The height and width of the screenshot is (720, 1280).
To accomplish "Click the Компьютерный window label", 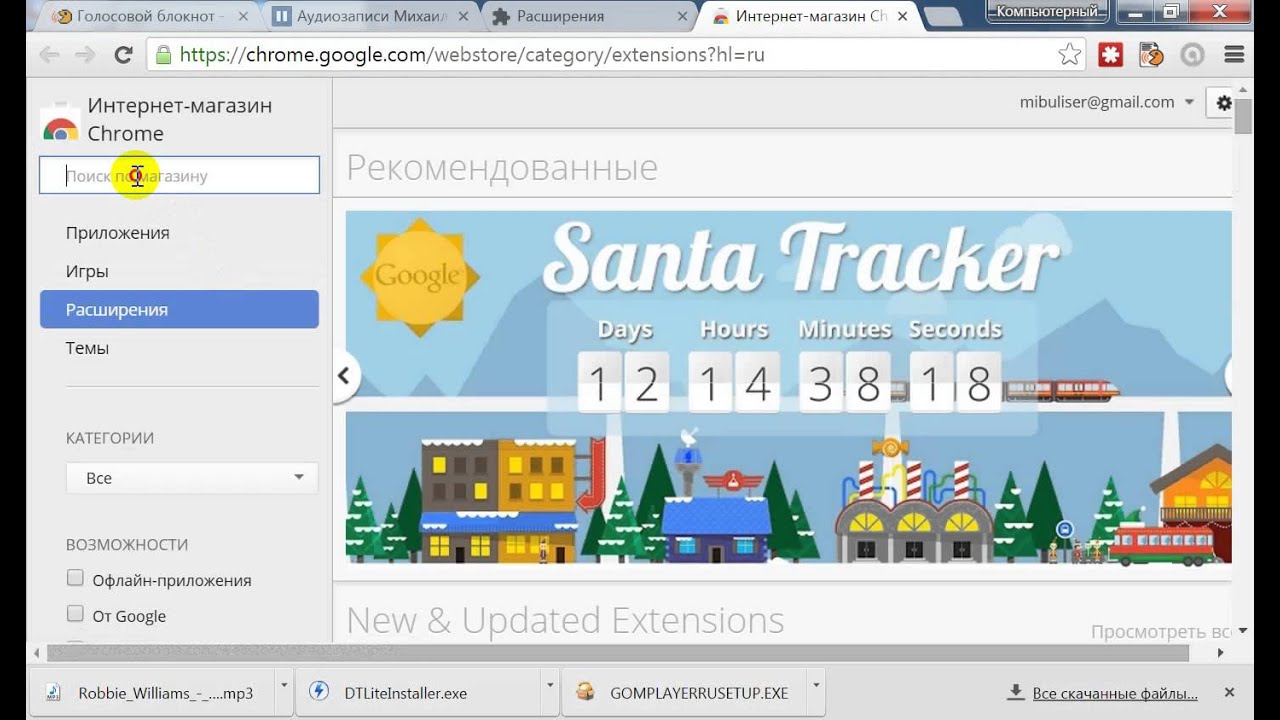I will tap(1047, 11).
